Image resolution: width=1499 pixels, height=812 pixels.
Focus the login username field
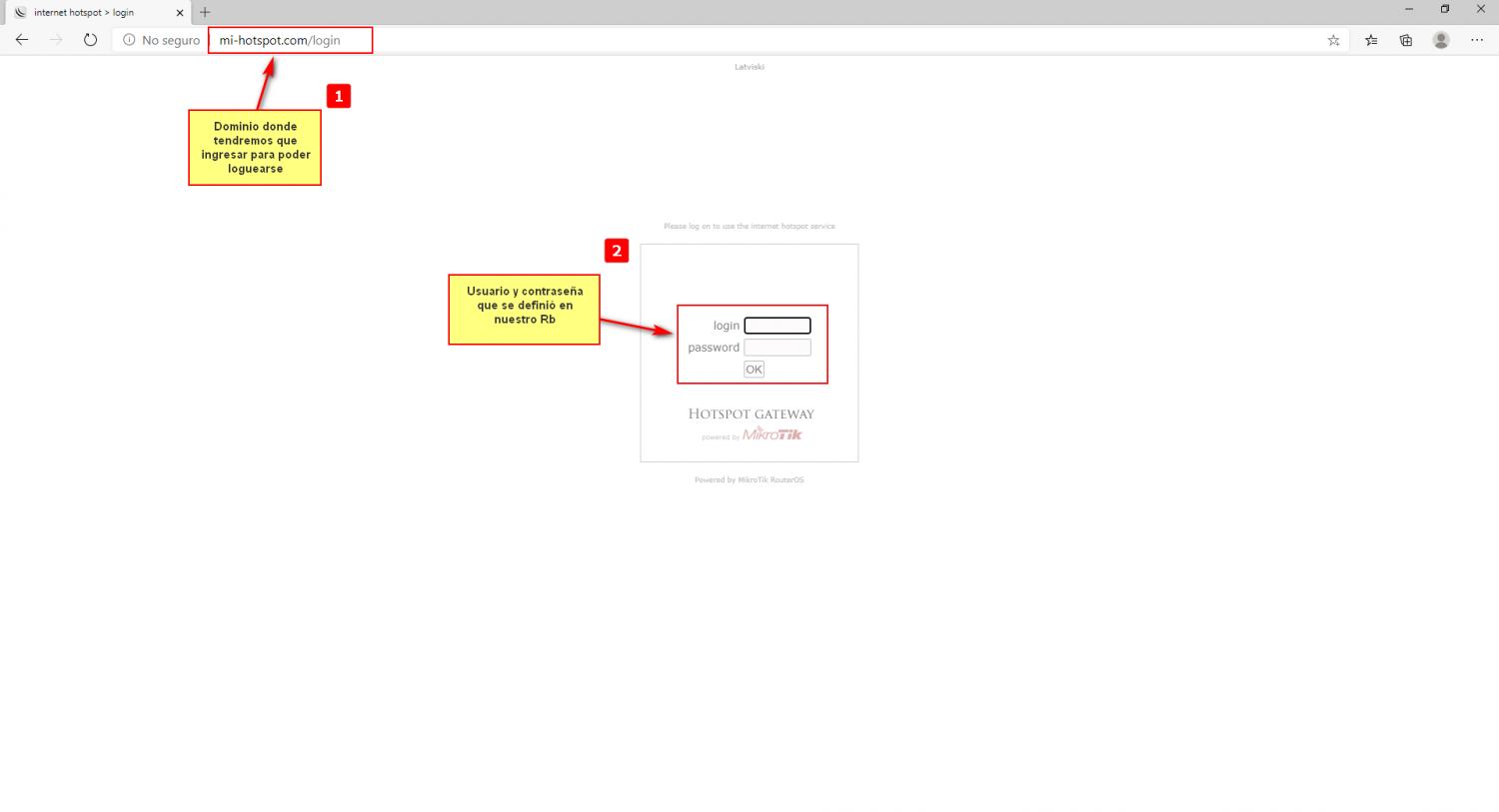777,326
